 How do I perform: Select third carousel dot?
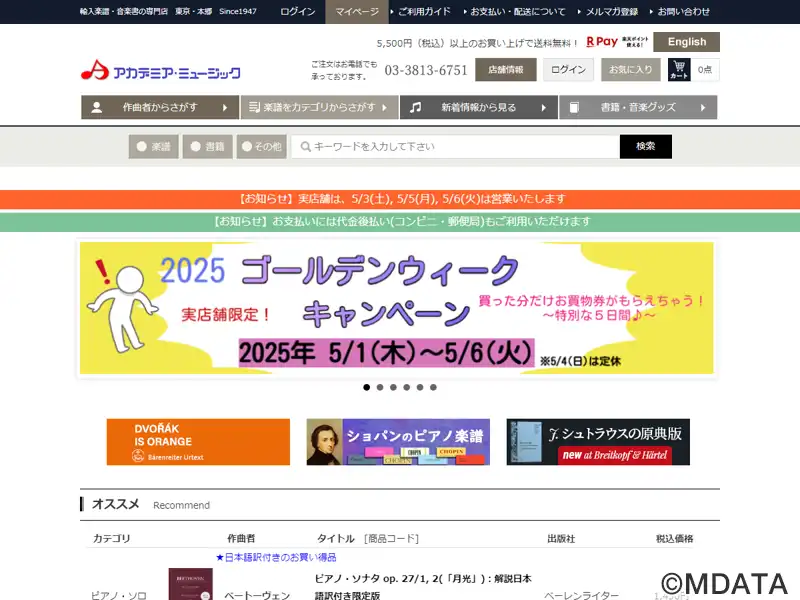coord(393,387)
